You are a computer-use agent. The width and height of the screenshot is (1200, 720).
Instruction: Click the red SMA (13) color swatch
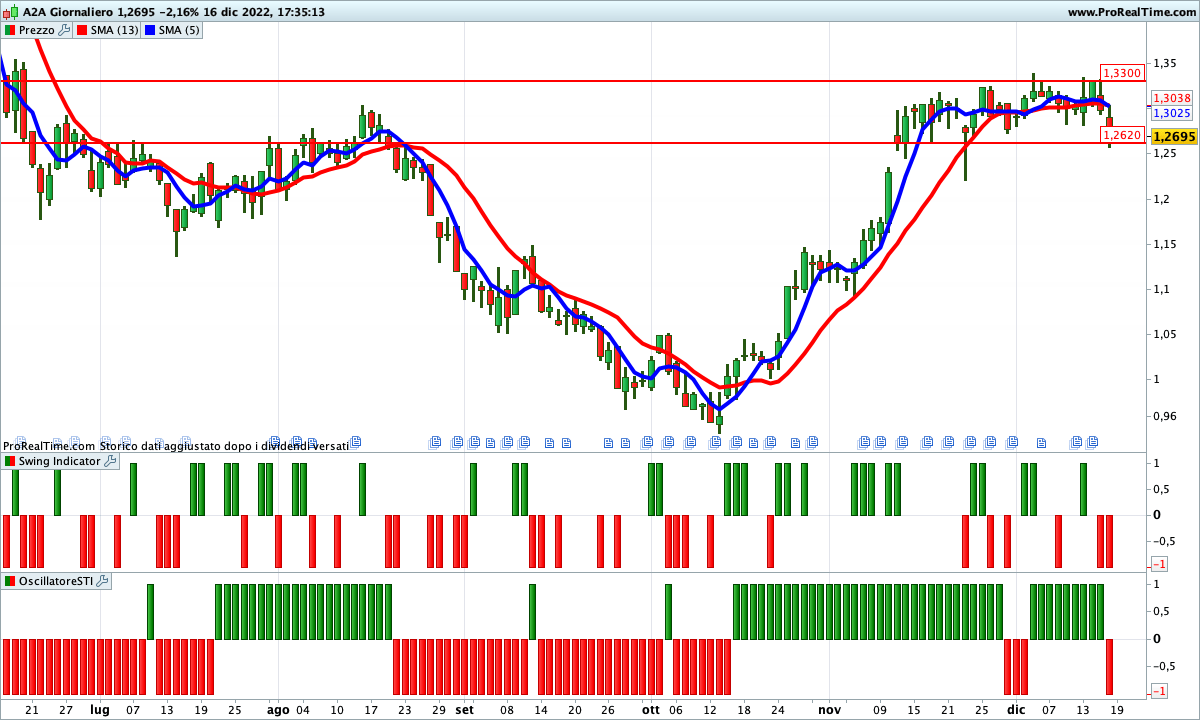pos(82,30)
